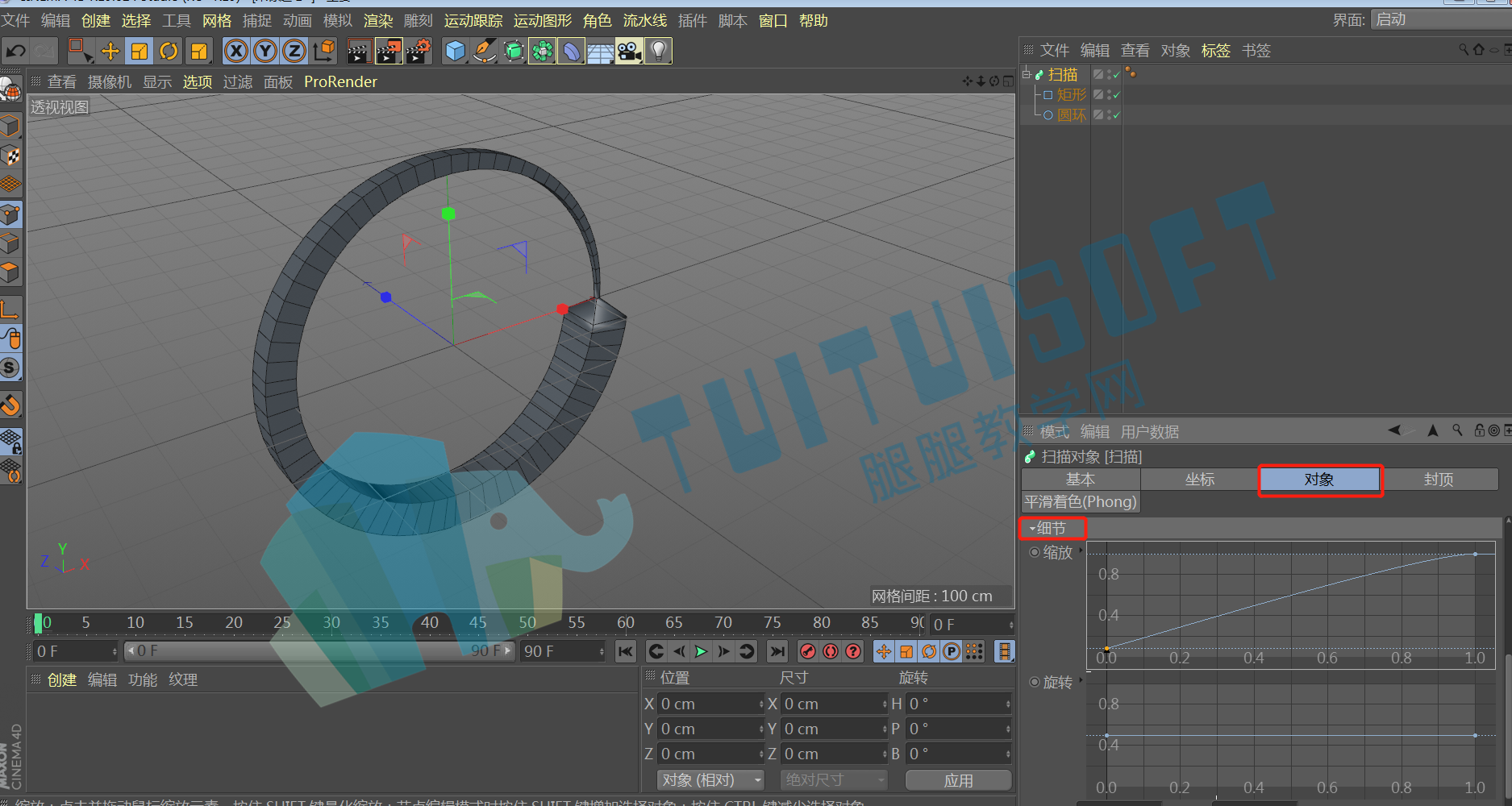Click frame 40 on the timeline
Image resolution: width=1512 pixels, height=806 pixels.
[430, 622]
